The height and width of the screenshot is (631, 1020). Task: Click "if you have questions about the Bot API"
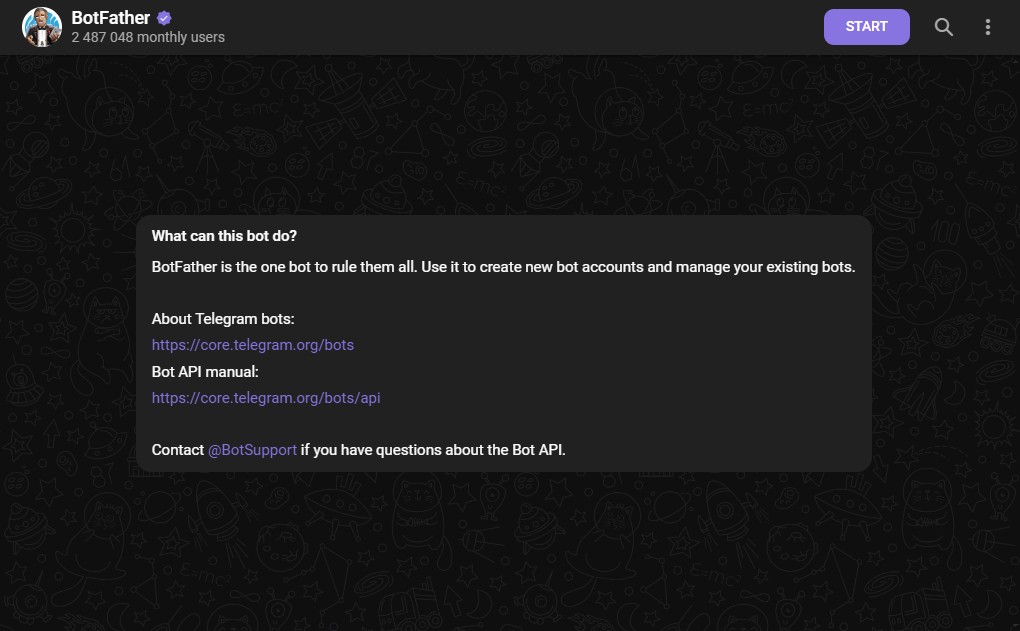click(x=433, y=450)
